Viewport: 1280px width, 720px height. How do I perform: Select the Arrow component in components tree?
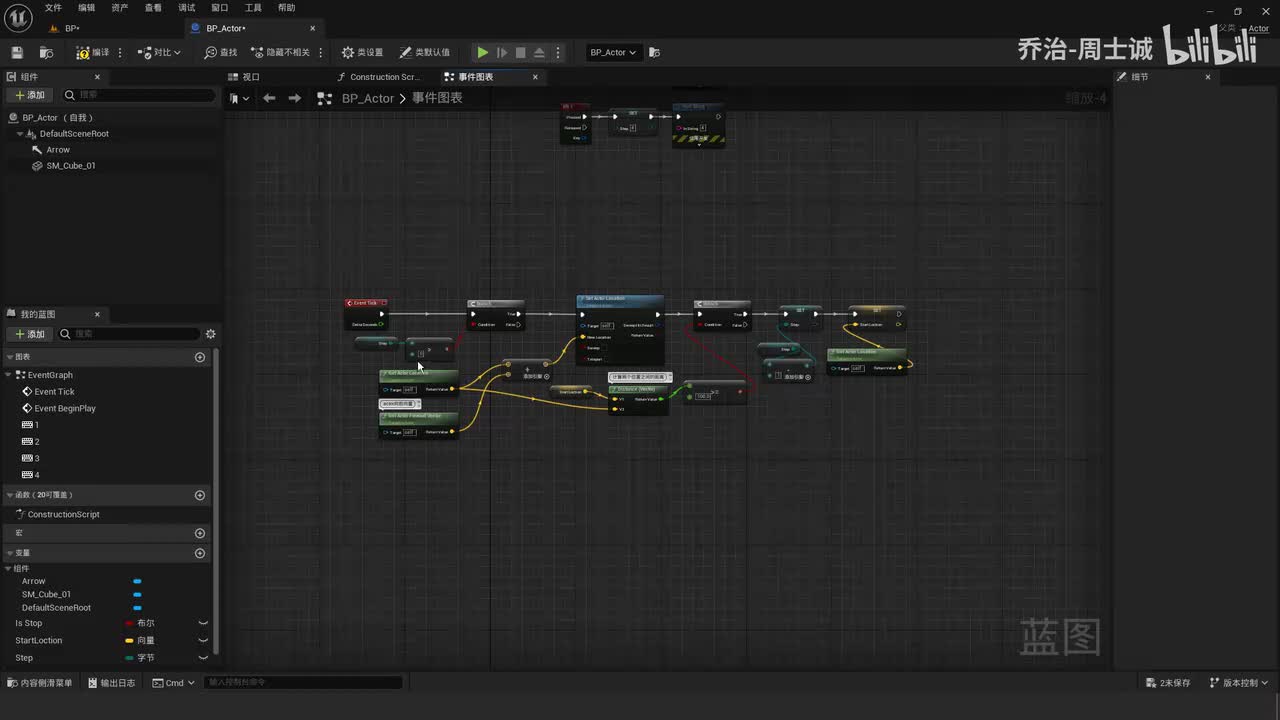pyautogui.click(x=58, y=150)
